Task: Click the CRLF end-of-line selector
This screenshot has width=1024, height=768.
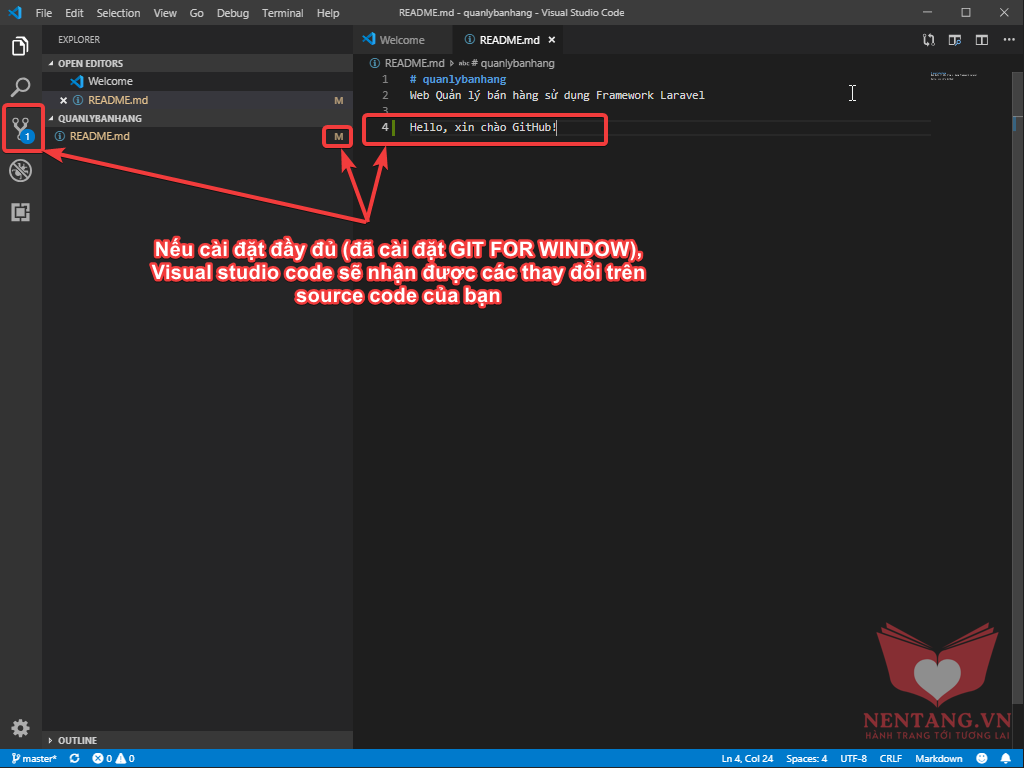Action: click(x=891, y=759)
